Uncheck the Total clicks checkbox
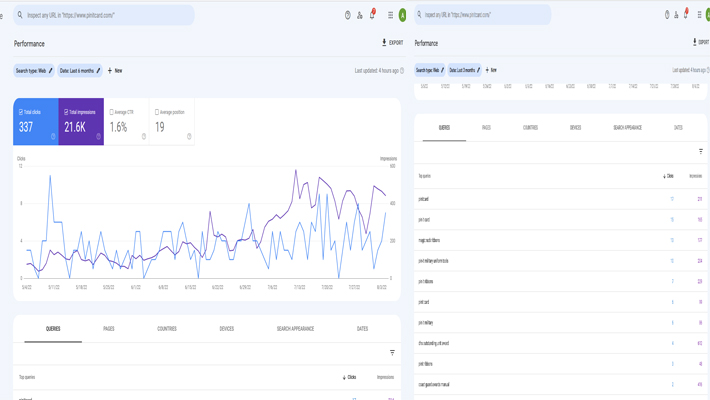 click(x=21, y=112)
